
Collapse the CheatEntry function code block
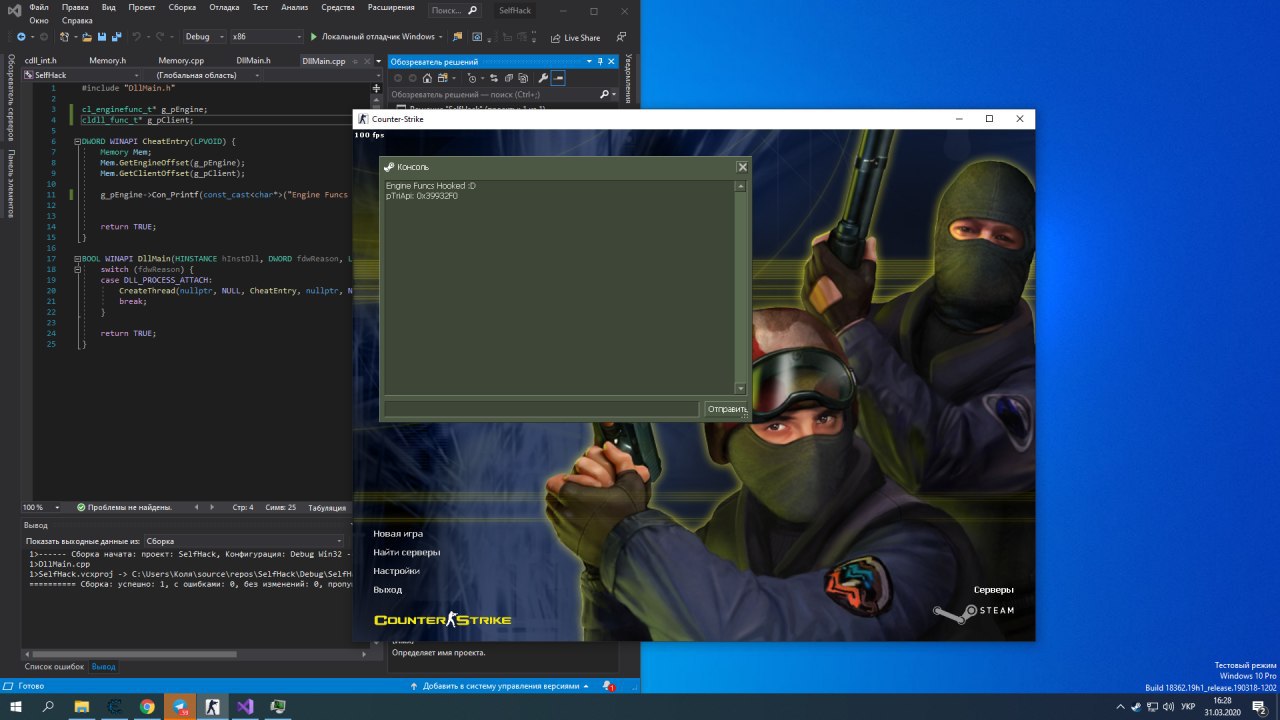[78, 141]
